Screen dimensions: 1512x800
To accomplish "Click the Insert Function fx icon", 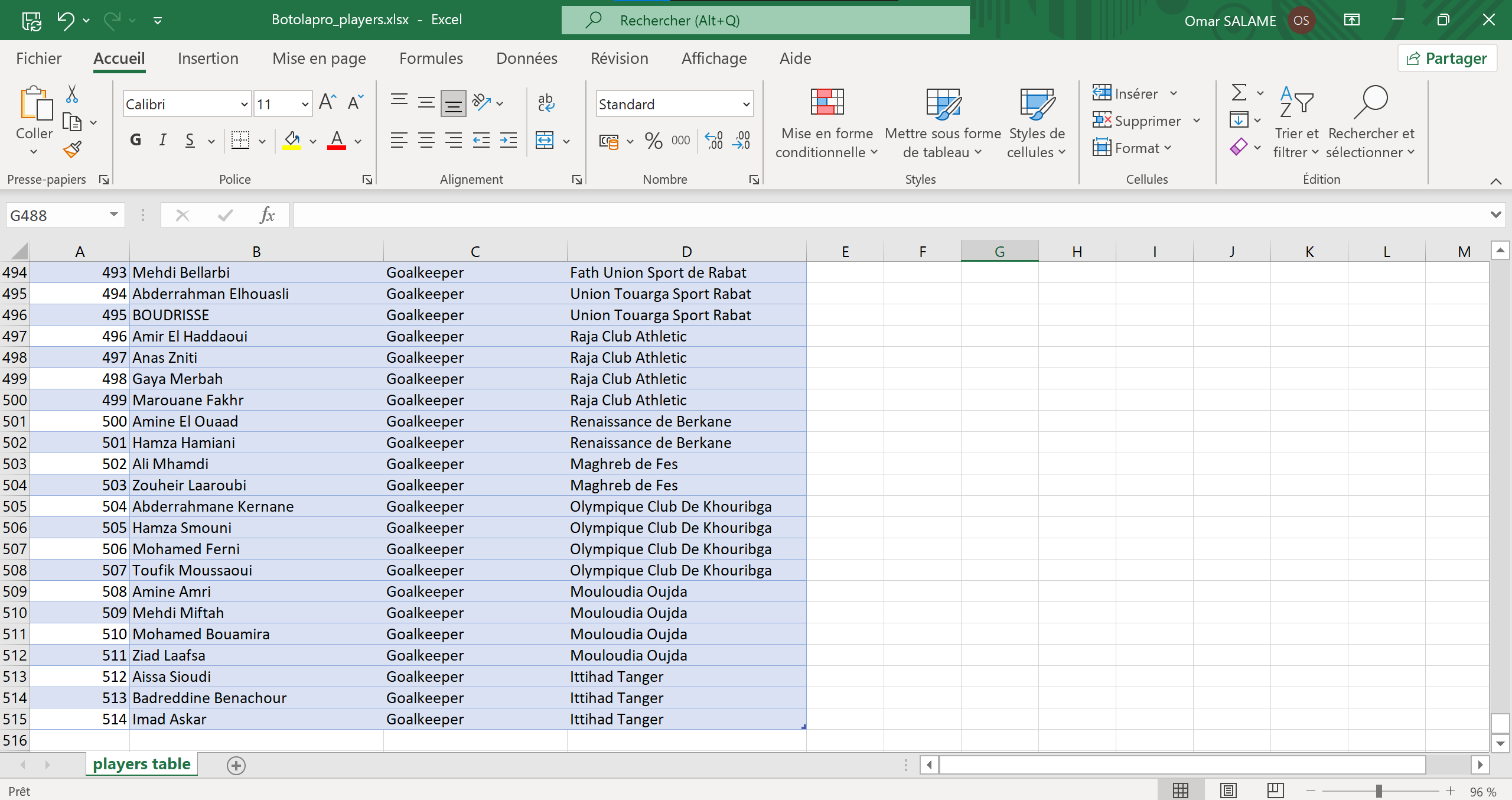I will (267, 215).
